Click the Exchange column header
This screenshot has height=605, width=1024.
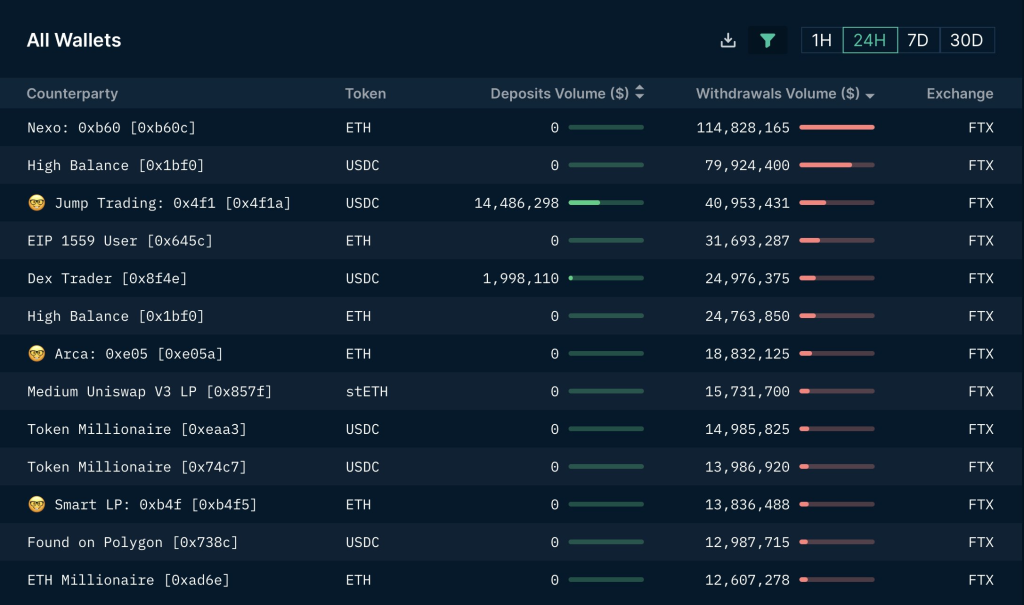959,93
